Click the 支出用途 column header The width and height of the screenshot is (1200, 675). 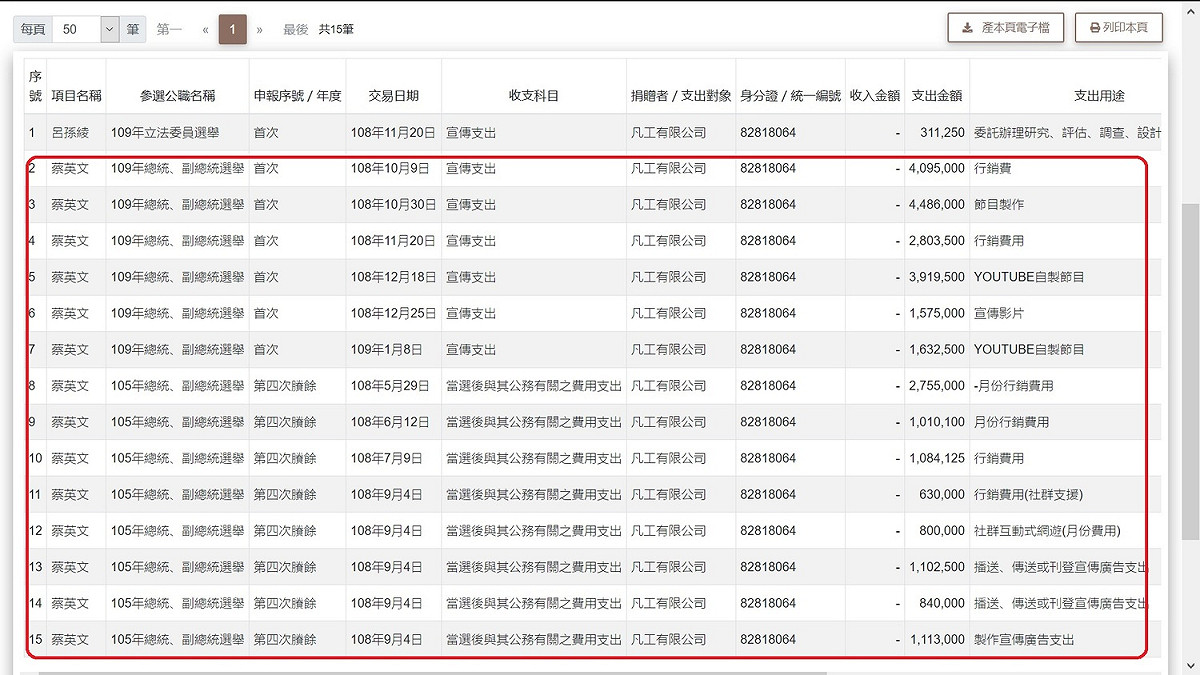pos(1100,96)
